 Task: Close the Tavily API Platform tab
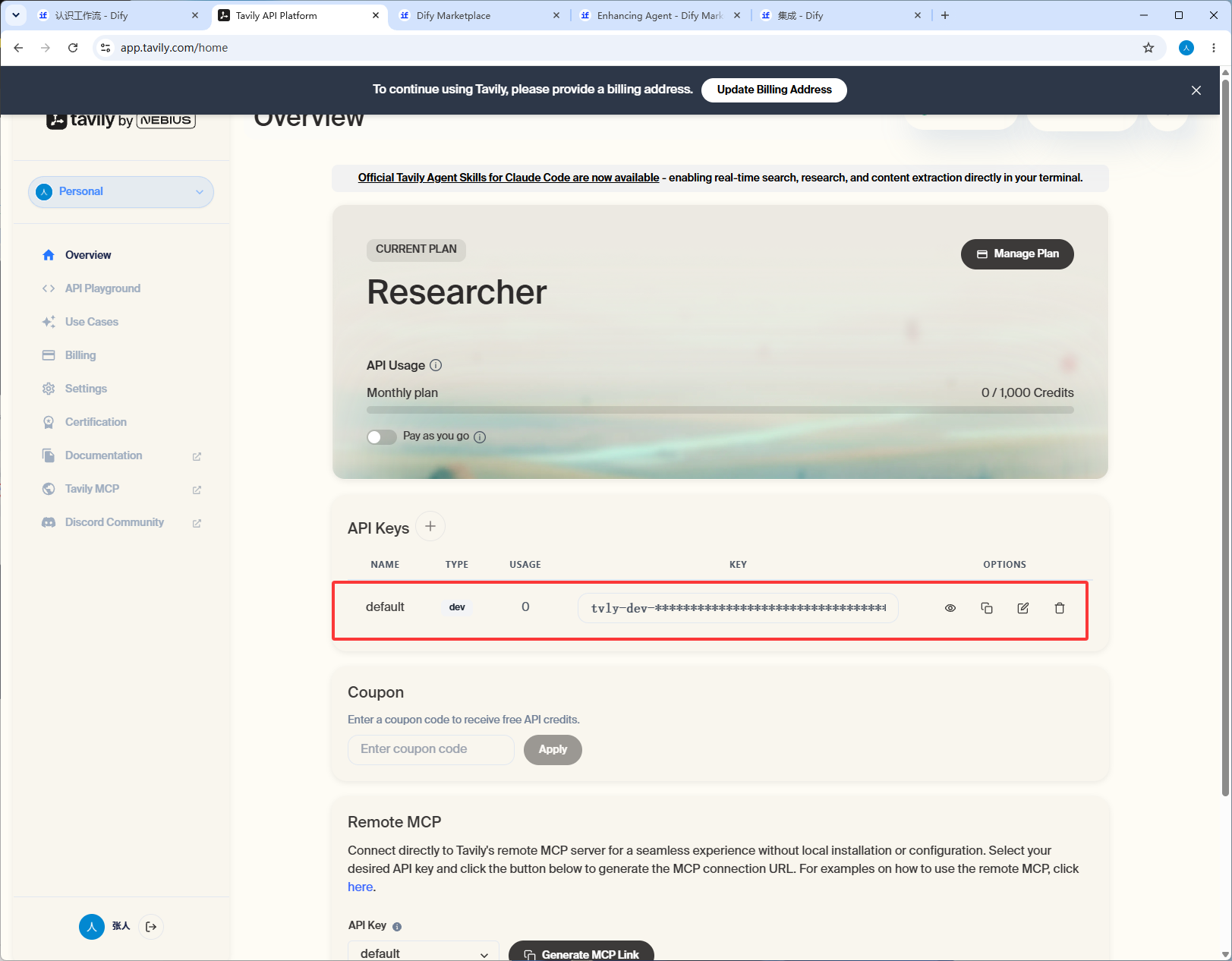376,15
